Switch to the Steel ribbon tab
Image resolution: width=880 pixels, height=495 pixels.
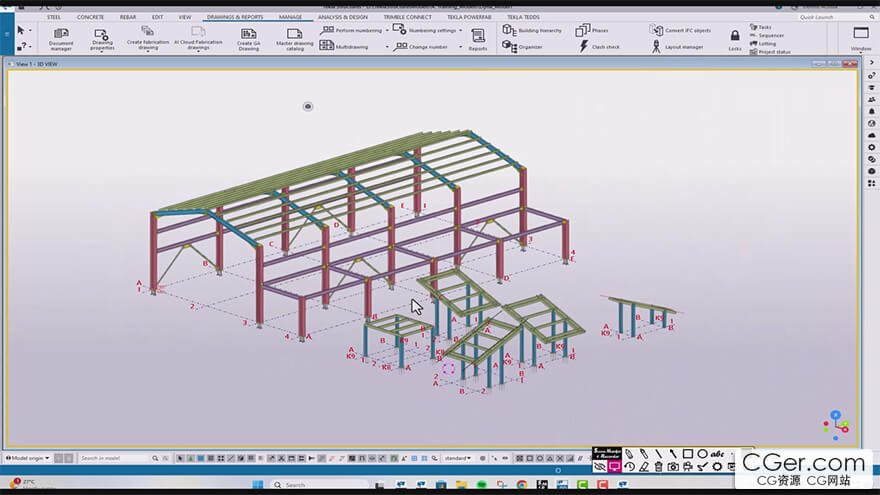[x=53, y=17]
